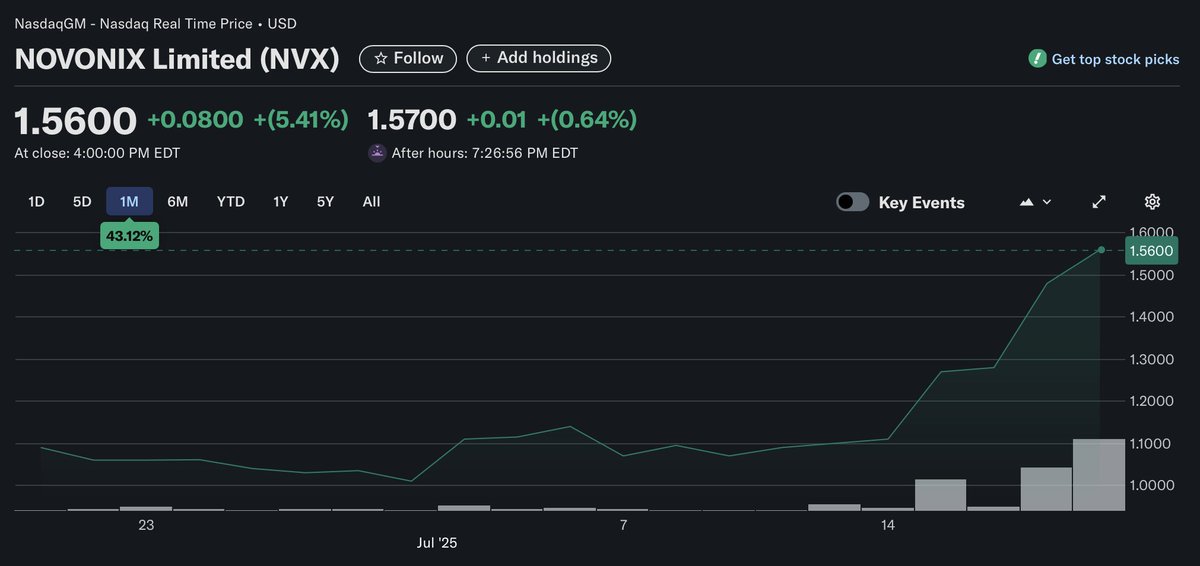The image size is (1200, 566).
Task: Click the 1.0000 price axis label
Action: [x=1153, y=486]
